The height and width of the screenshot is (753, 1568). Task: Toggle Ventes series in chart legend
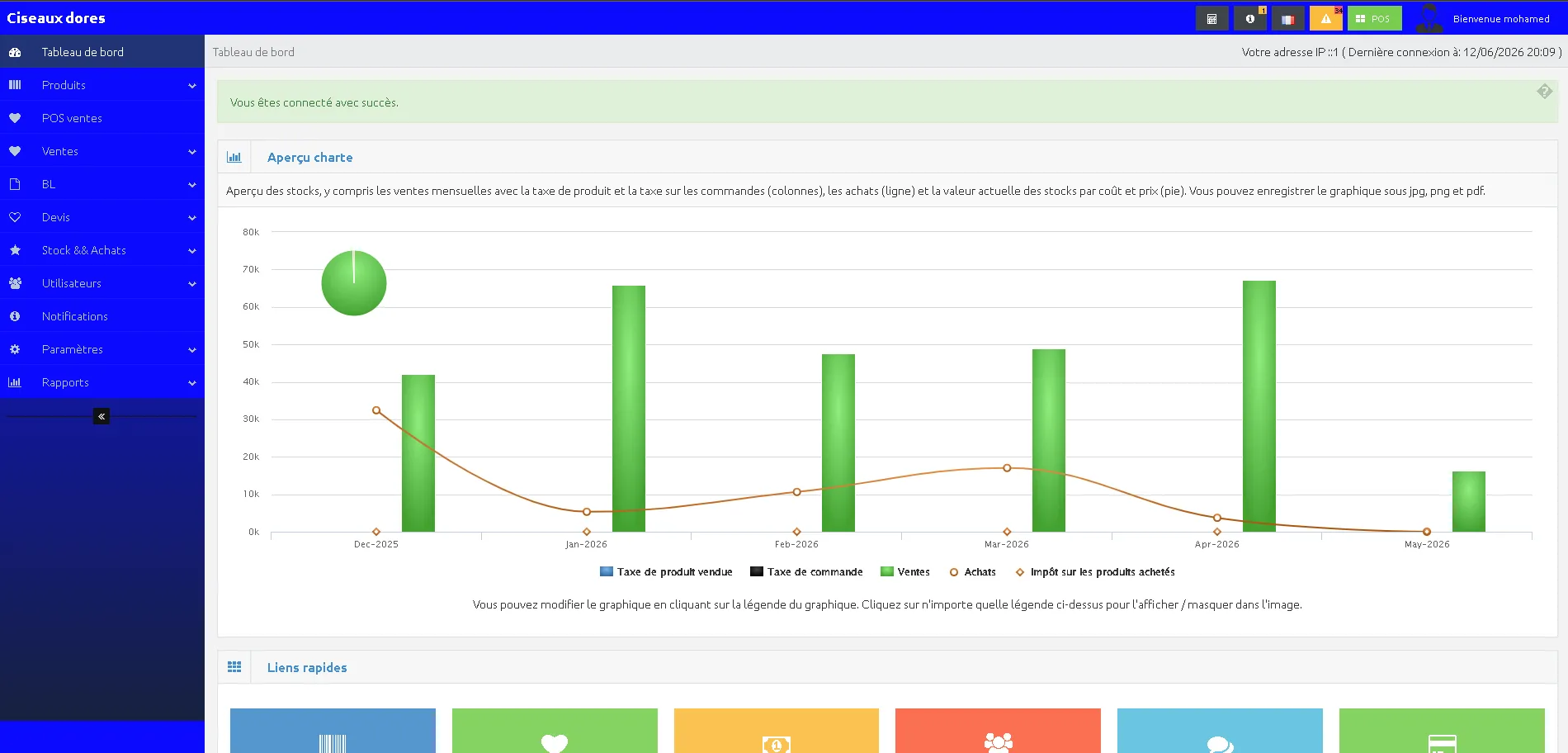click(x=905, y=571)
